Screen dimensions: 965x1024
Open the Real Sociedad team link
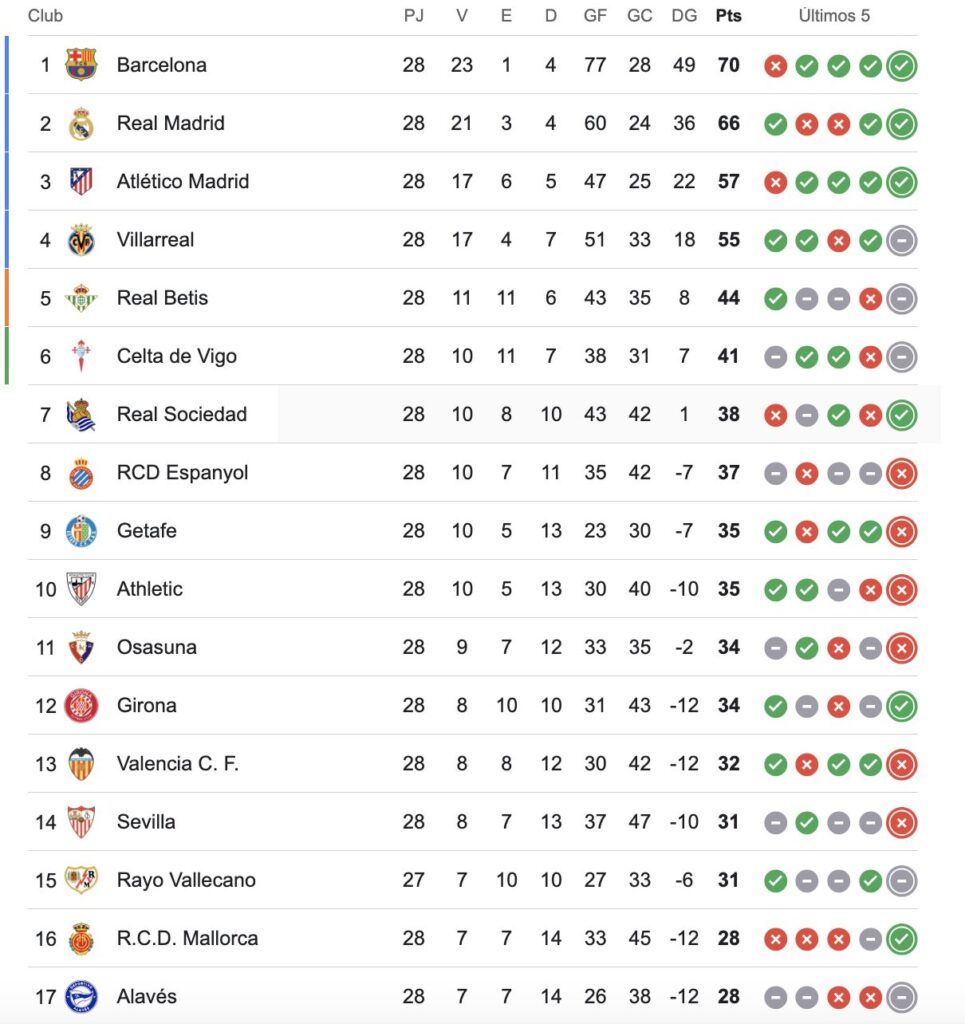pos(181,414)
